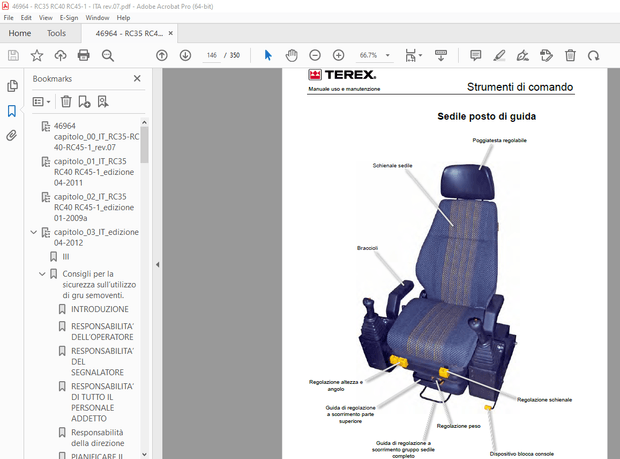Click the upload to cloud icon

[x=60, y=55]
